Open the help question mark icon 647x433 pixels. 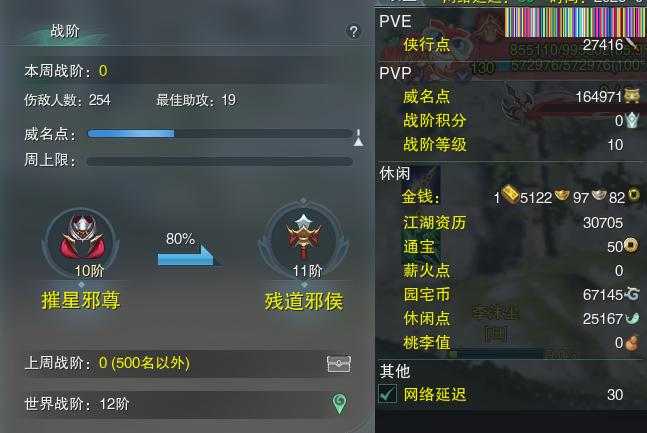(x=354, y=31)
